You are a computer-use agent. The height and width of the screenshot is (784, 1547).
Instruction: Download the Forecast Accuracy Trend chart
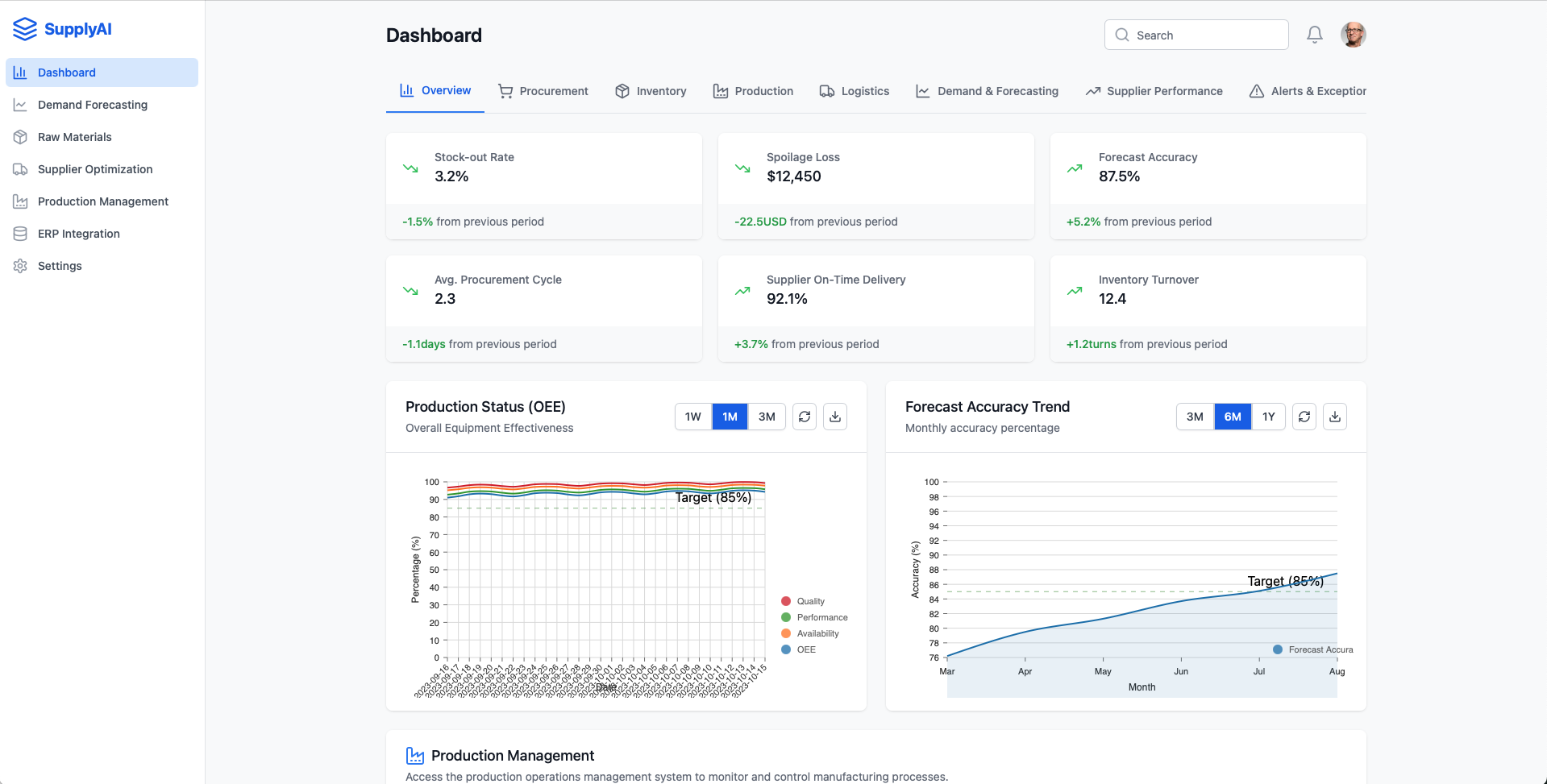tap(1334, 417)
